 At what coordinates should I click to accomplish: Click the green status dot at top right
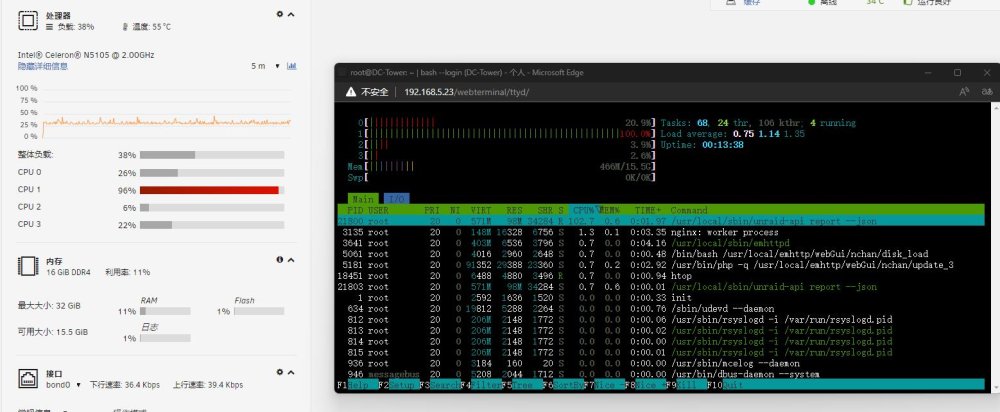812,3
